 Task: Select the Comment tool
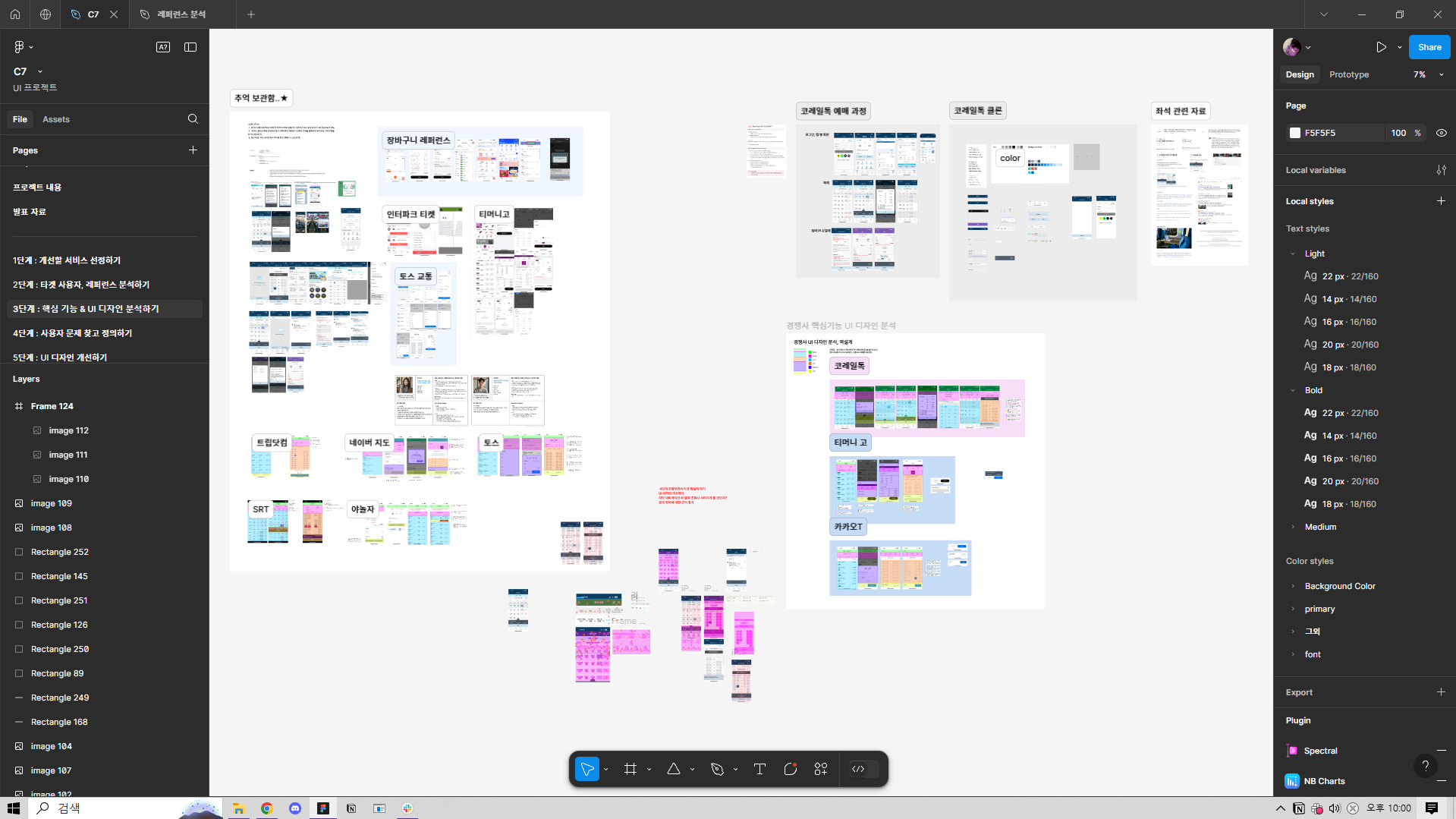tap(791, 769)
